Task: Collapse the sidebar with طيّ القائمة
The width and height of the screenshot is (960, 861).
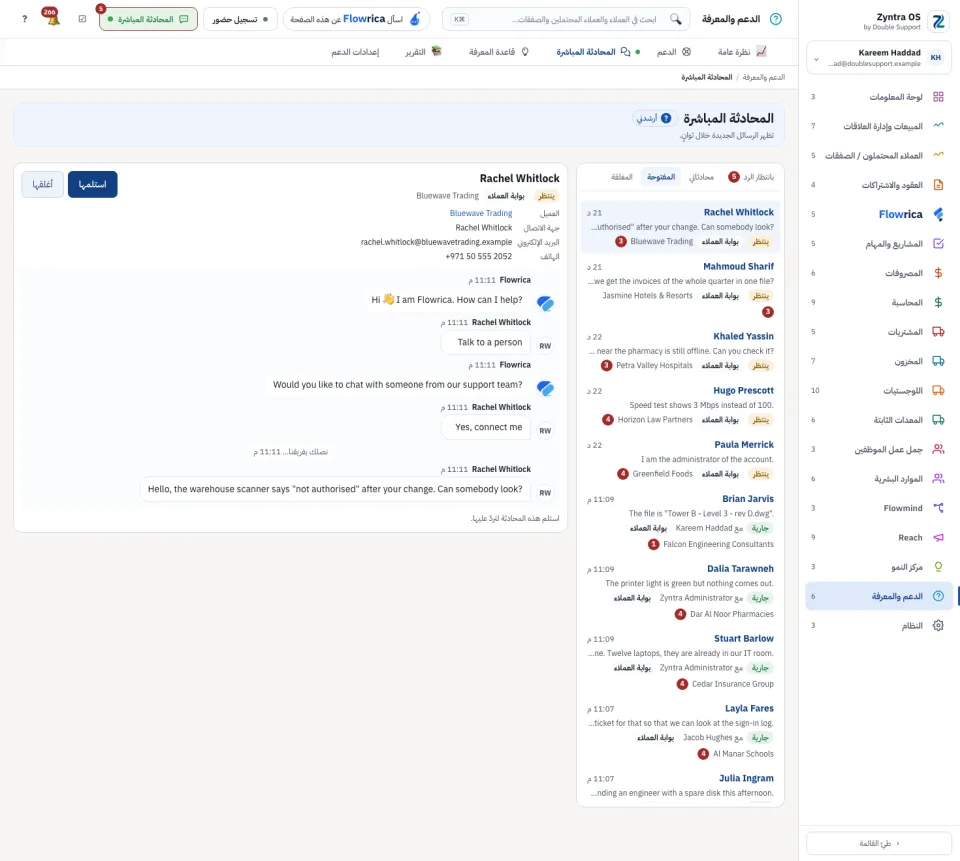Action: tap(879, 843)
